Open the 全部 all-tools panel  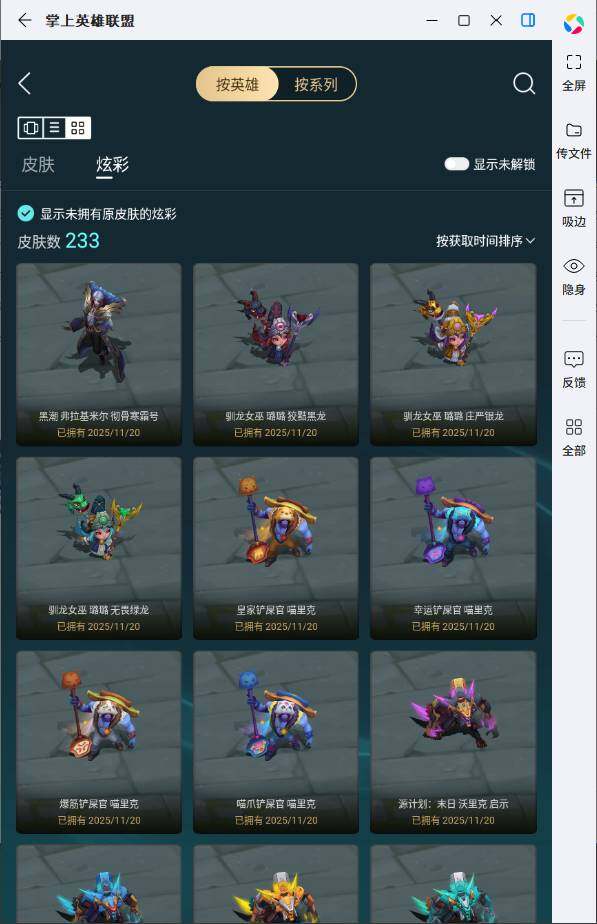573,427
